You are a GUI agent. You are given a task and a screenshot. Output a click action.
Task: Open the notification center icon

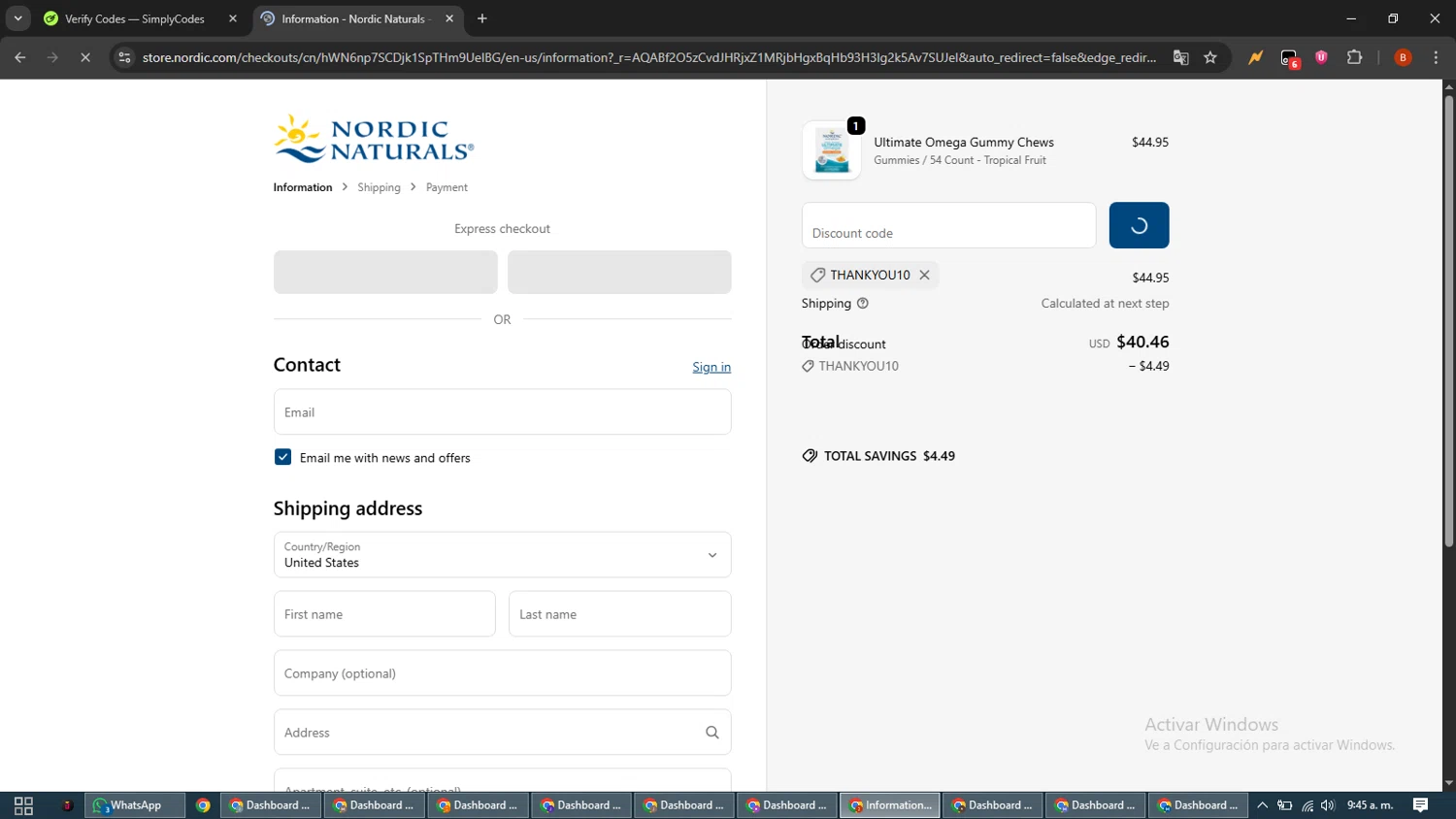[x=1421, y=805]
